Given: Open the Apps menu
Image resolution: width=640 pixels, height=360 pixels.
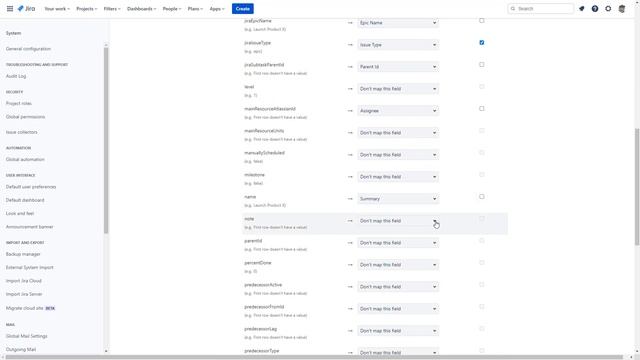Looking at the screenshot, I should tap(217, 9).
